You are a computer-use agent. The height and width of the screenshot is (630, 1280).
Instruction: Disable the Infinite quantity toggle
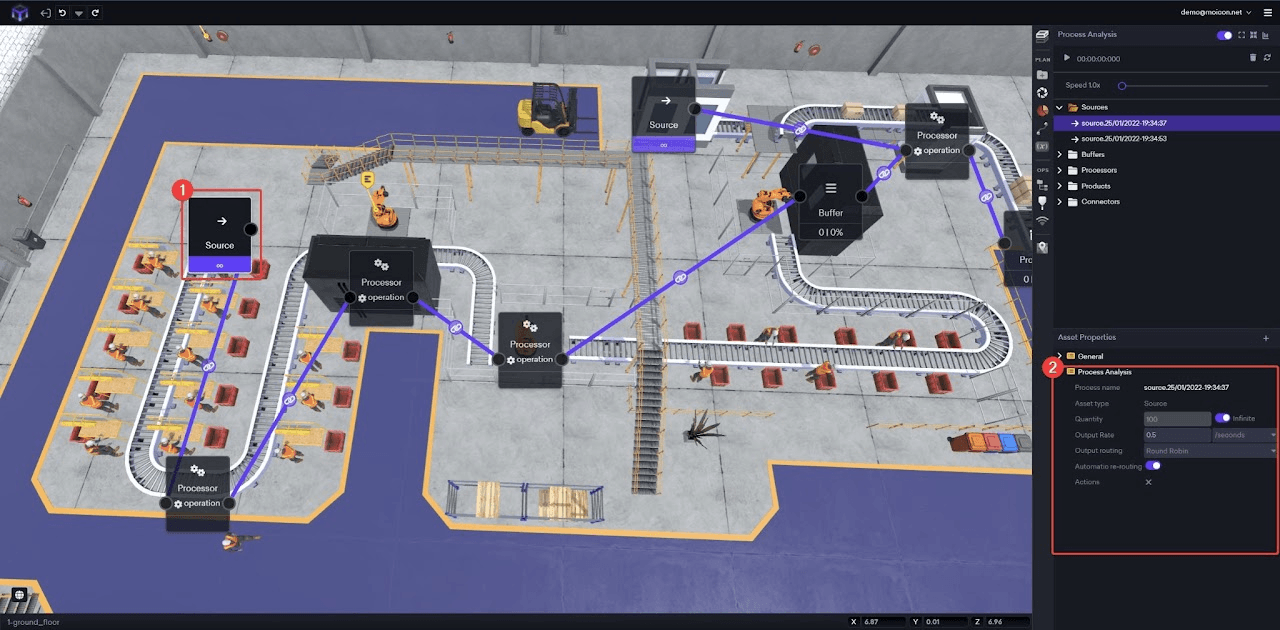(1222, 419)
